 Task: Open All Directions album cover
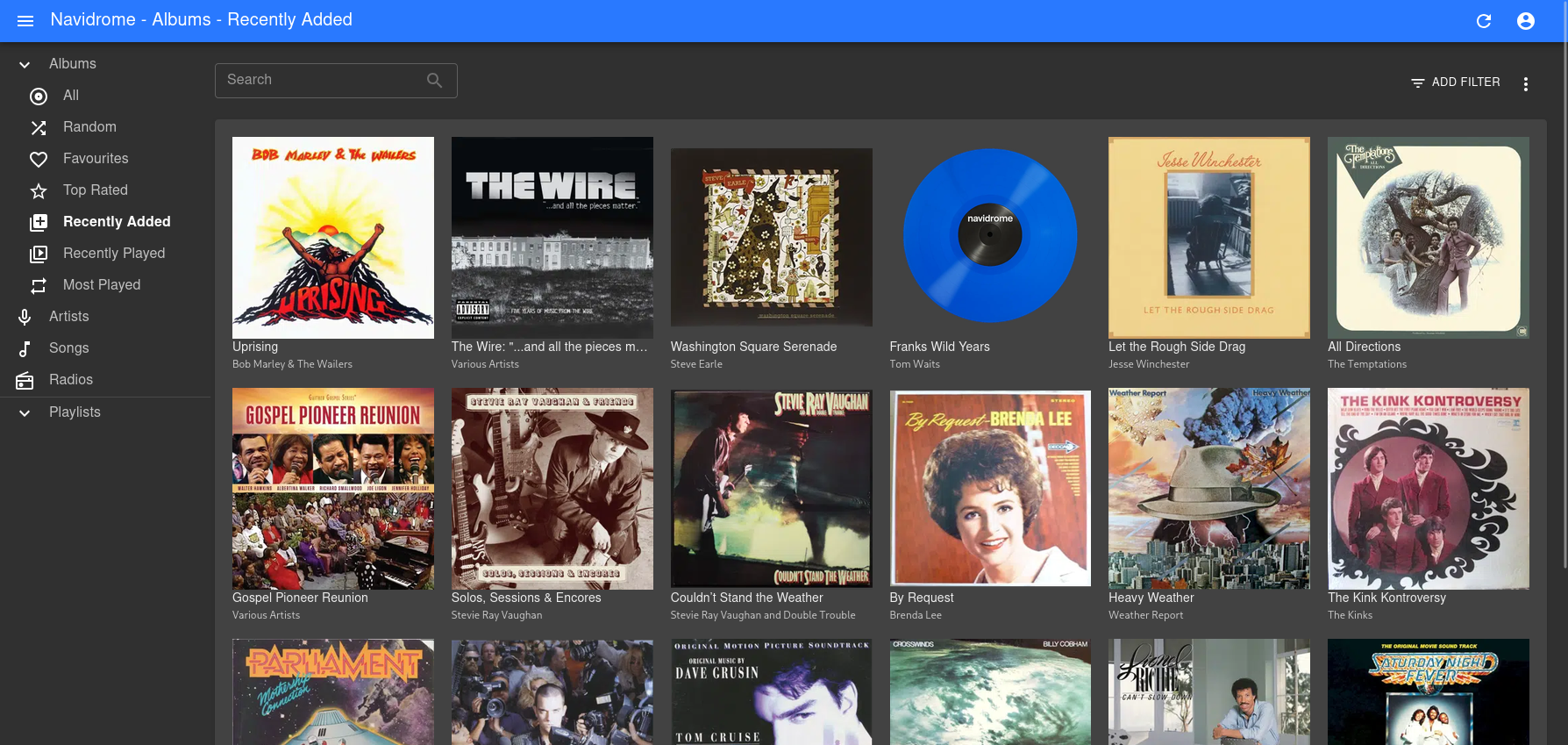(x=1429, y=238)
